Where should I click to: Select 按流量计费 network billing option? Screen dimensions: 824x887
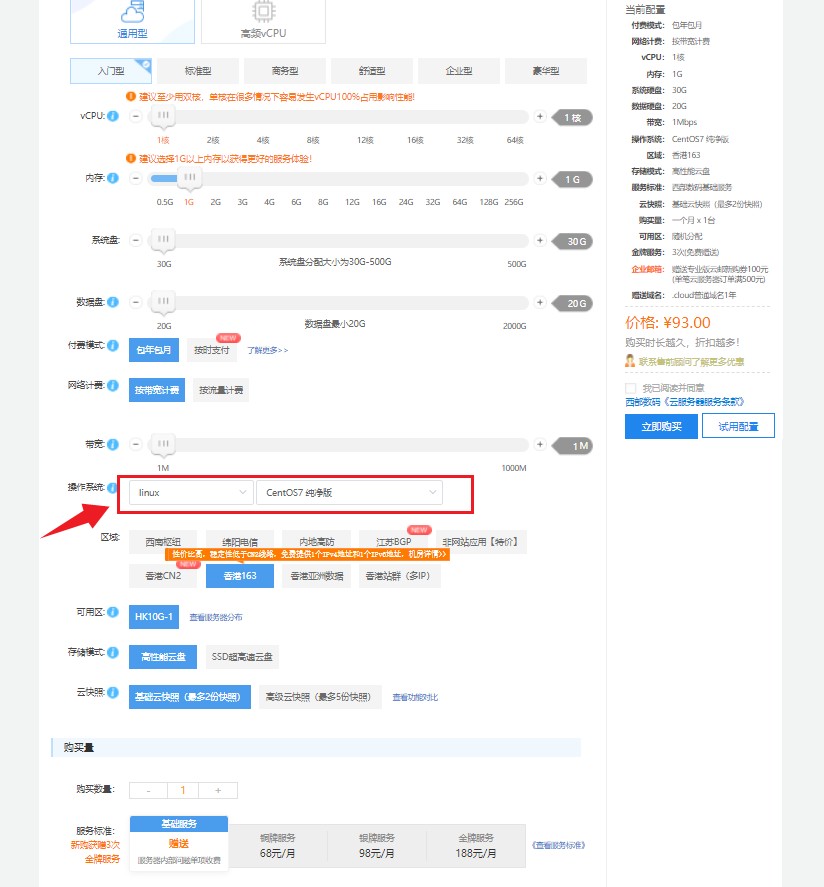(x=221, y=390)
